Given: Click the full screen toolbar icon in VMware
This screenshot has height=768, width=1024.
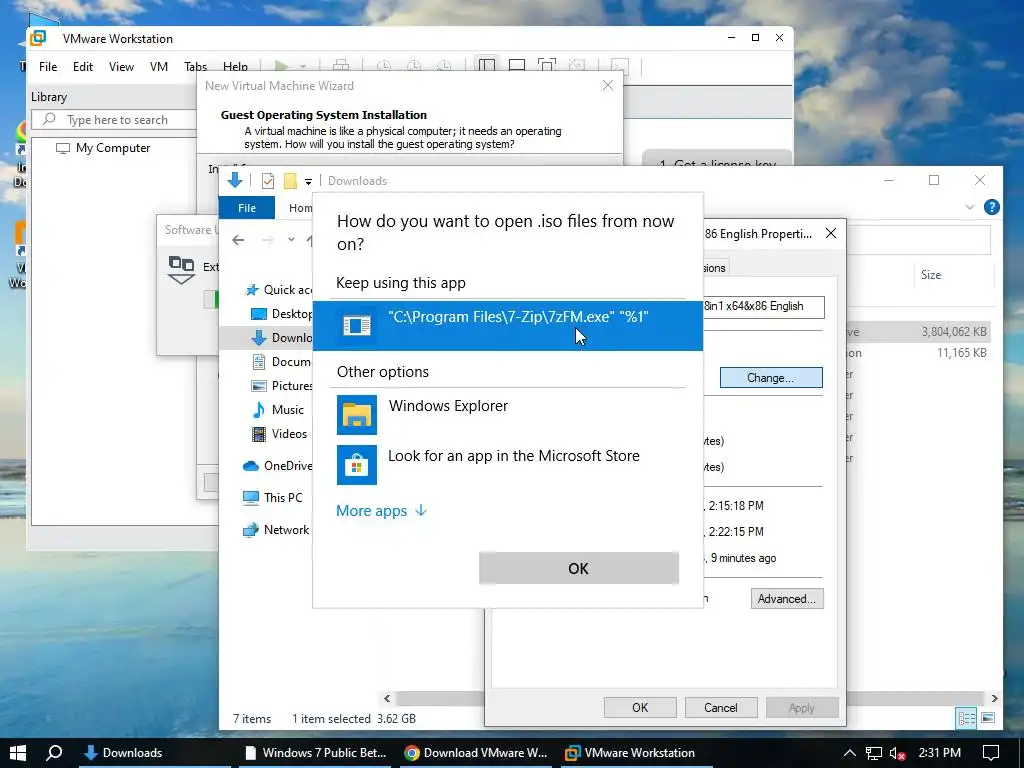Looking at the screenshot, I should click(547, 65).
